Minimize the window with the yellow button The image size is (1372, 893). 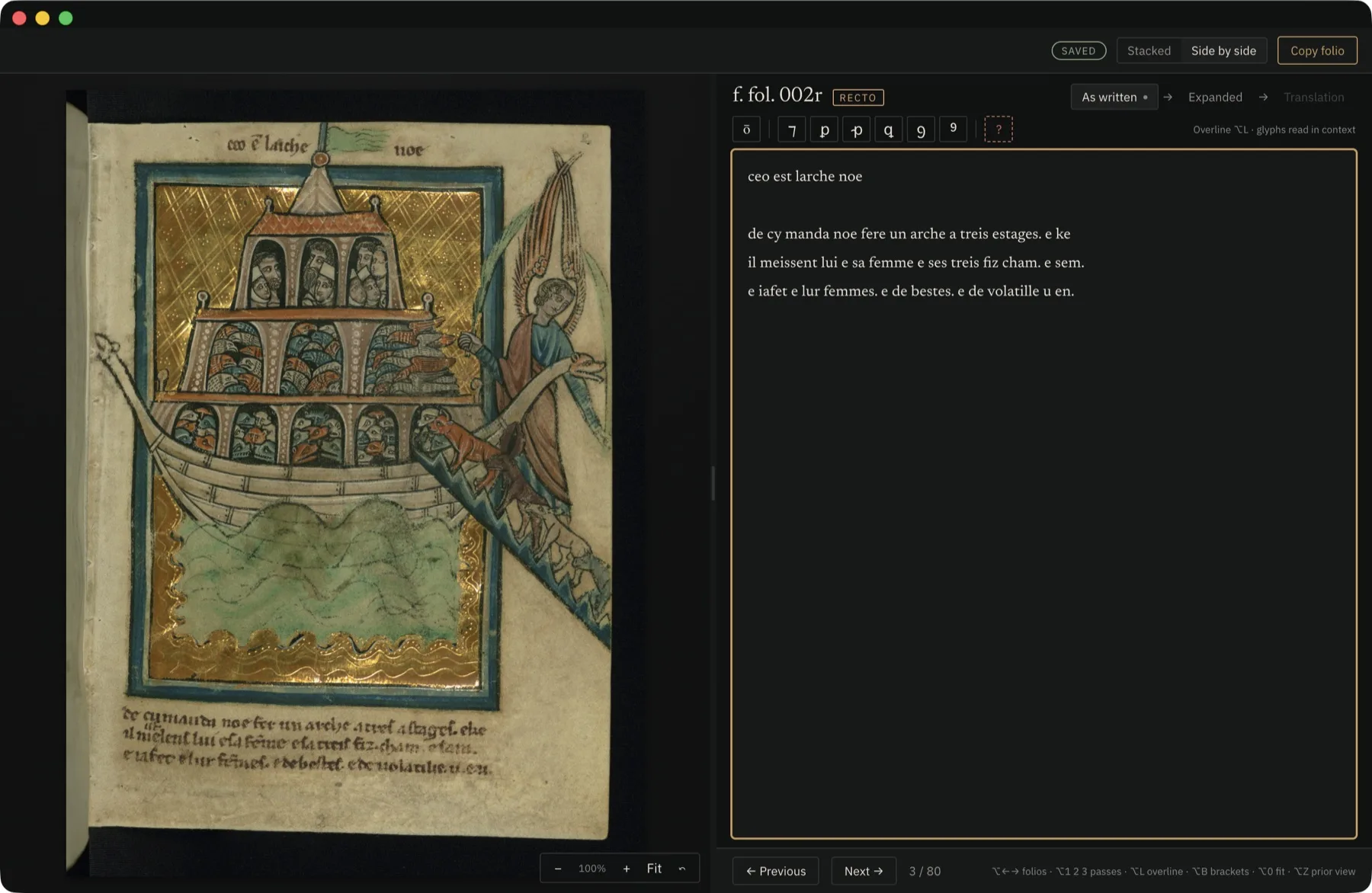[x=43, y=18]
